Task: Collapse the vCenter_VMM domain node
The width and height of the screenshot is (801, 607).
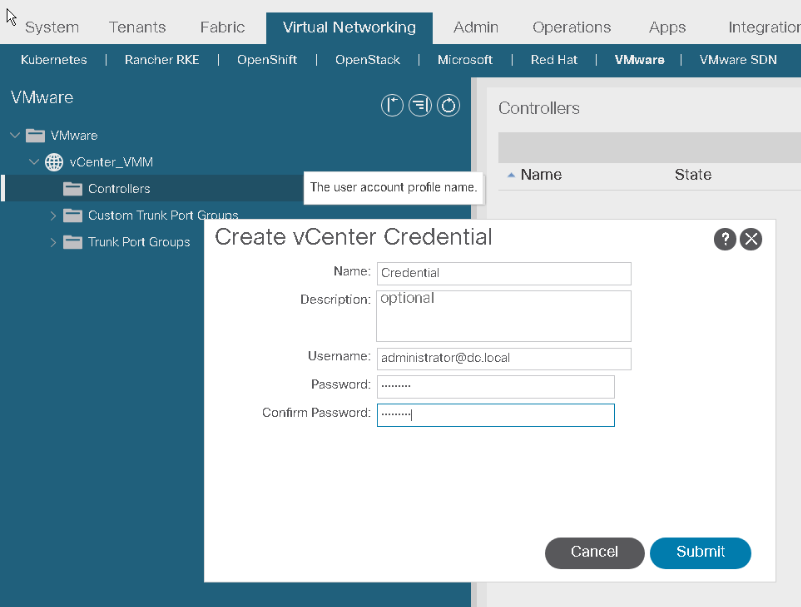Action: 34,162
